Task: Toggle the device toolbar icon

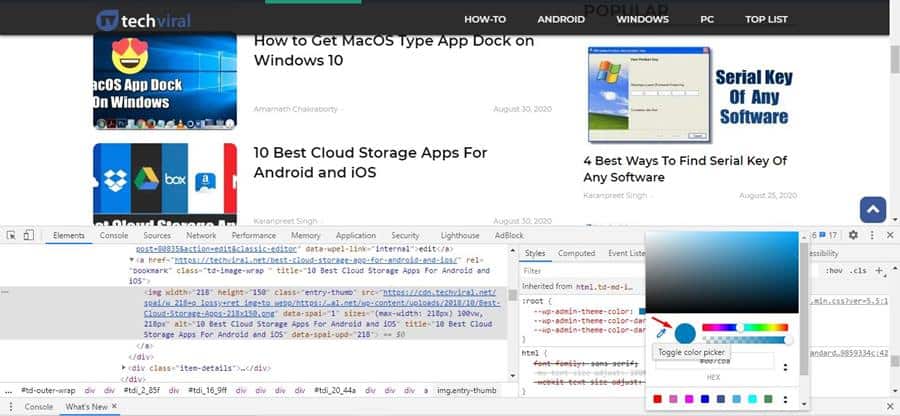Action: [x=29, y=235]
